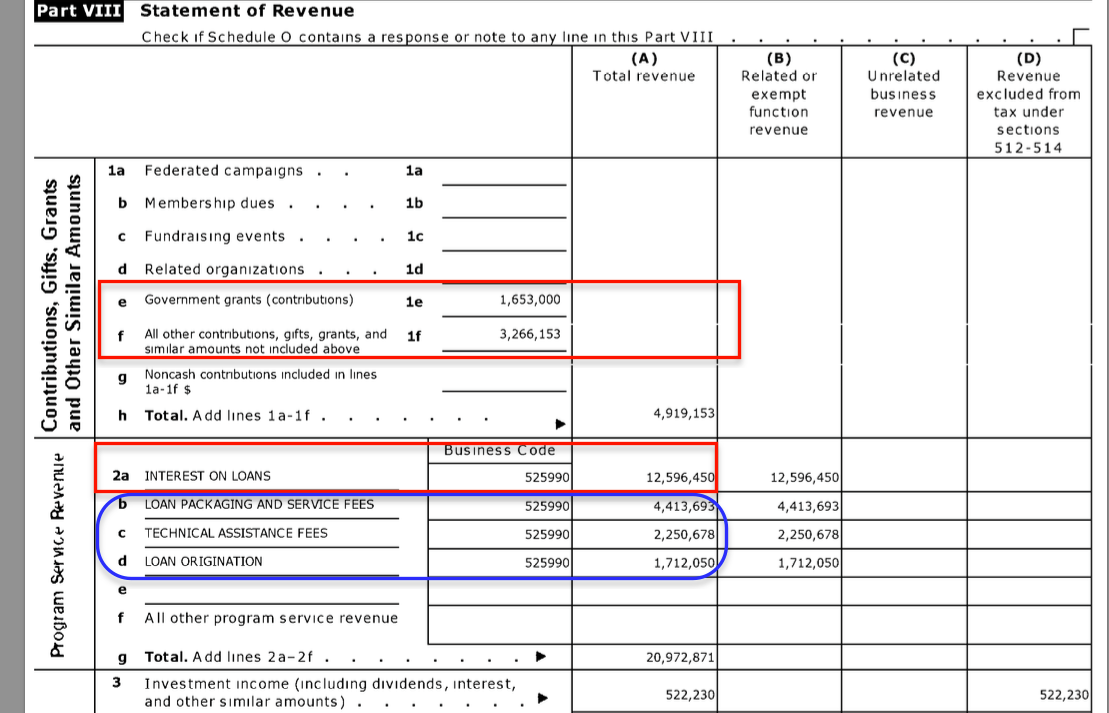Screen dimensions: 1109x713
Task: Click the LOAN ORIGINATION description on line 2d
Action: [203, 562]
